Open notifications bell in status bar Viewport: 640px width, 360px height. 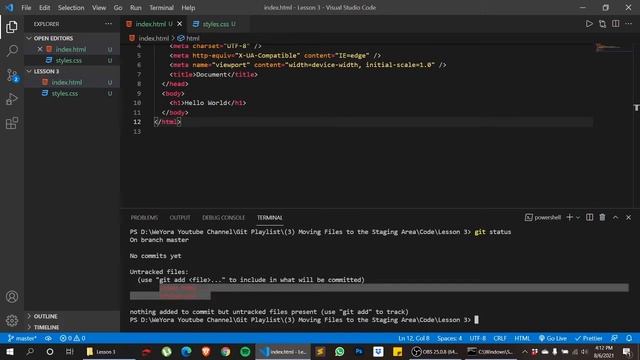[629, 338]
